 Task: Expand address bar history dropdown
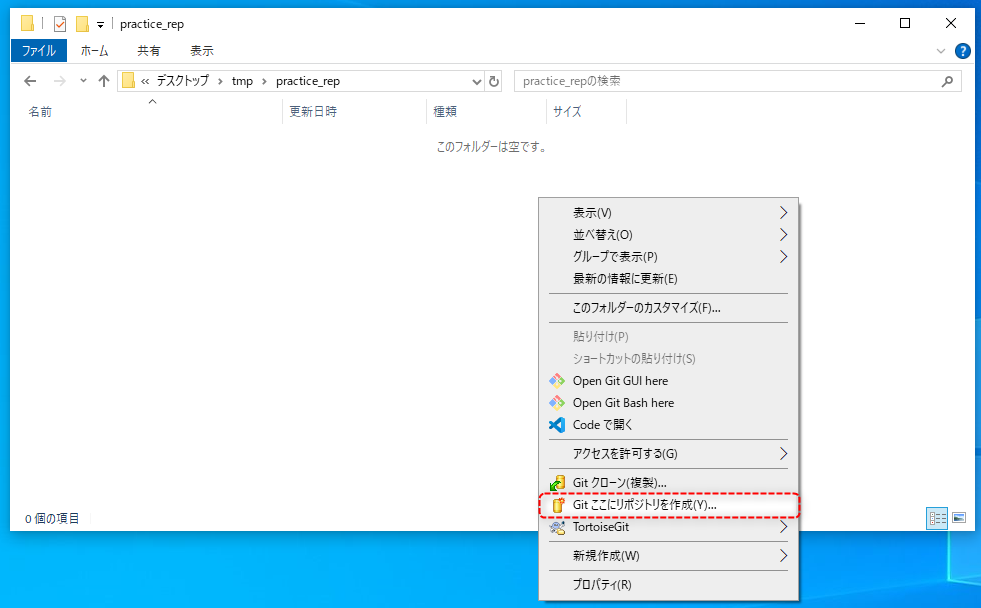tap(476, 81)
